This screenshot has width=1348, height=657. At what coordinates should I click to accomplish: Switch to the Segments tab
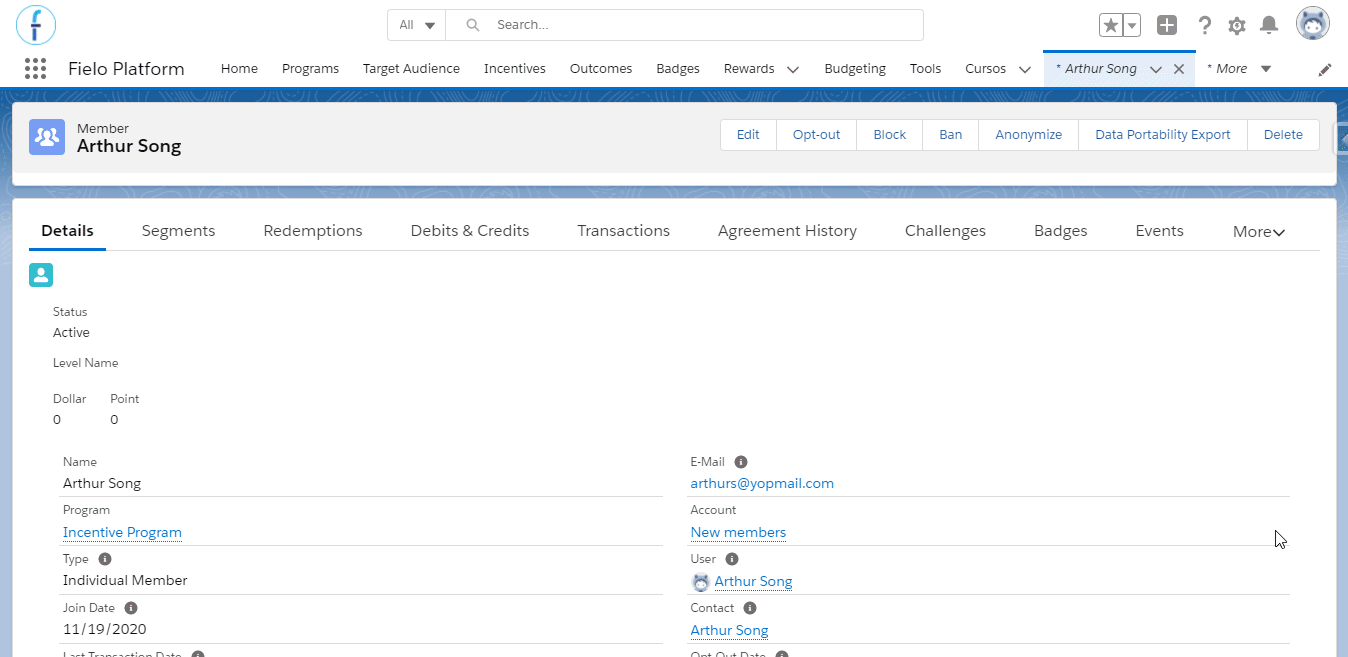click(178, 231)
